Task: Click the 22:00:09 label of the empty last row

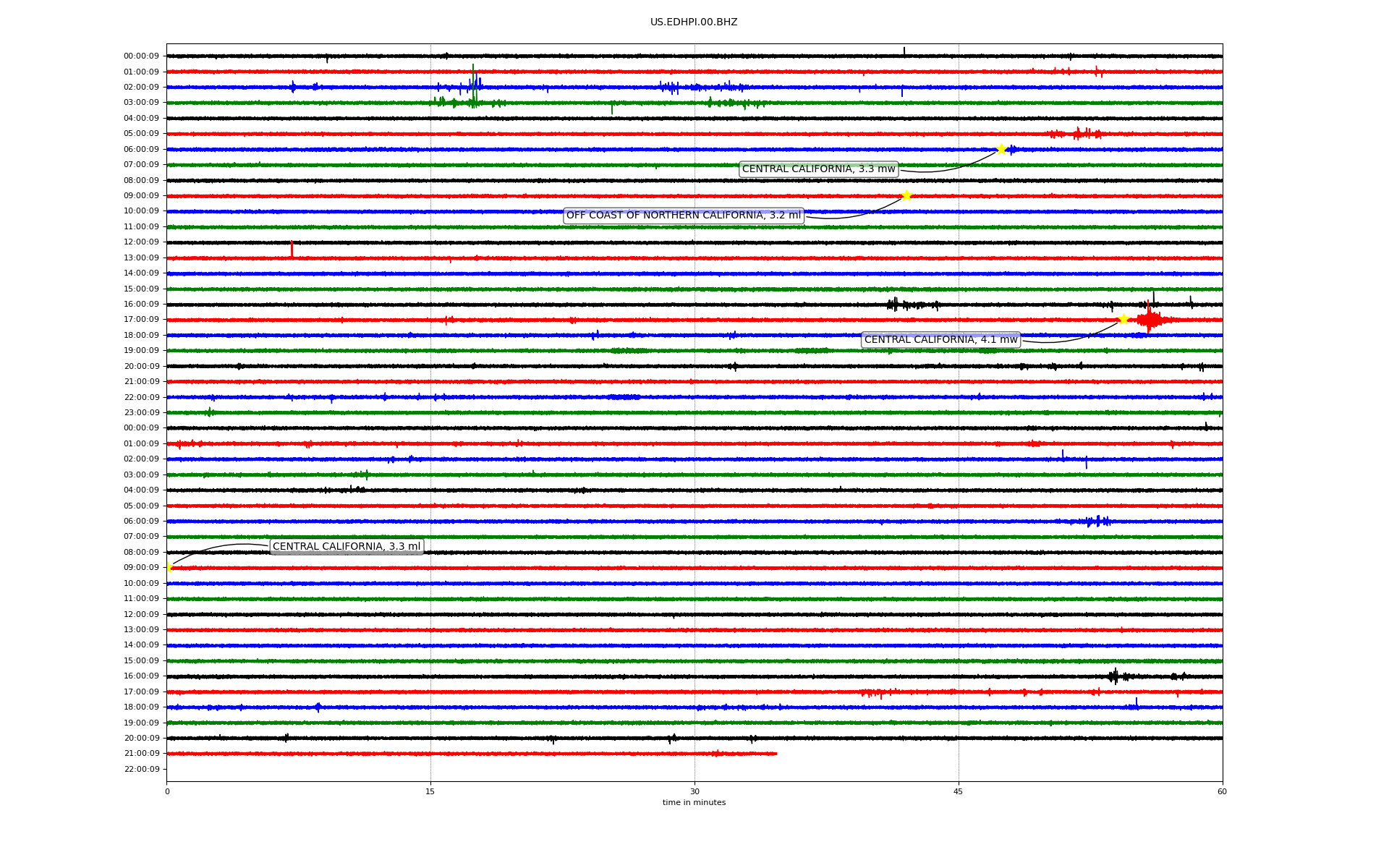Action: (142, 769)
